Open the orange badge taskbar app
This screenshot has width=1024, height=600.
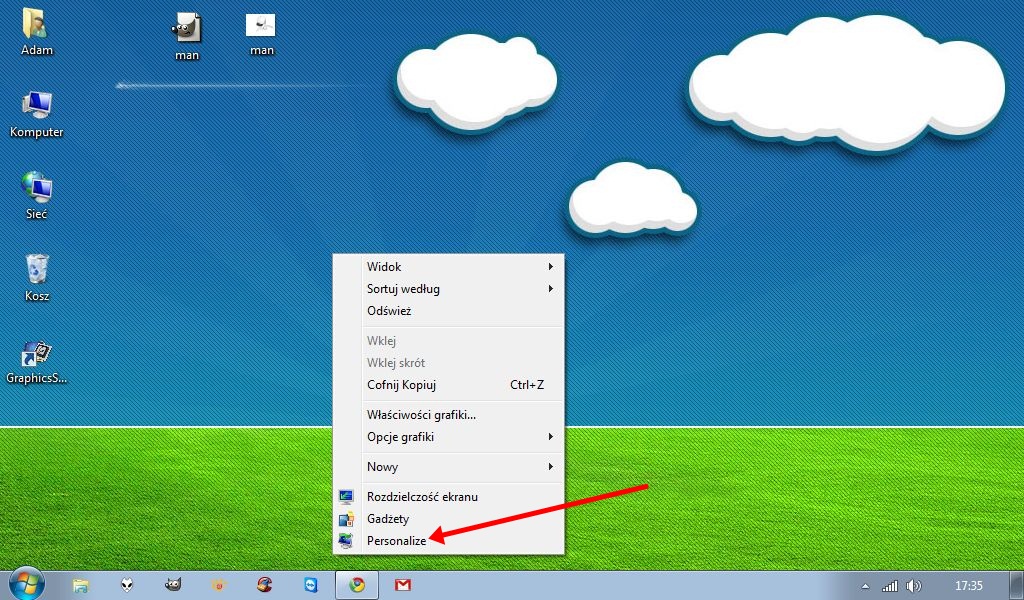(219, 585)
